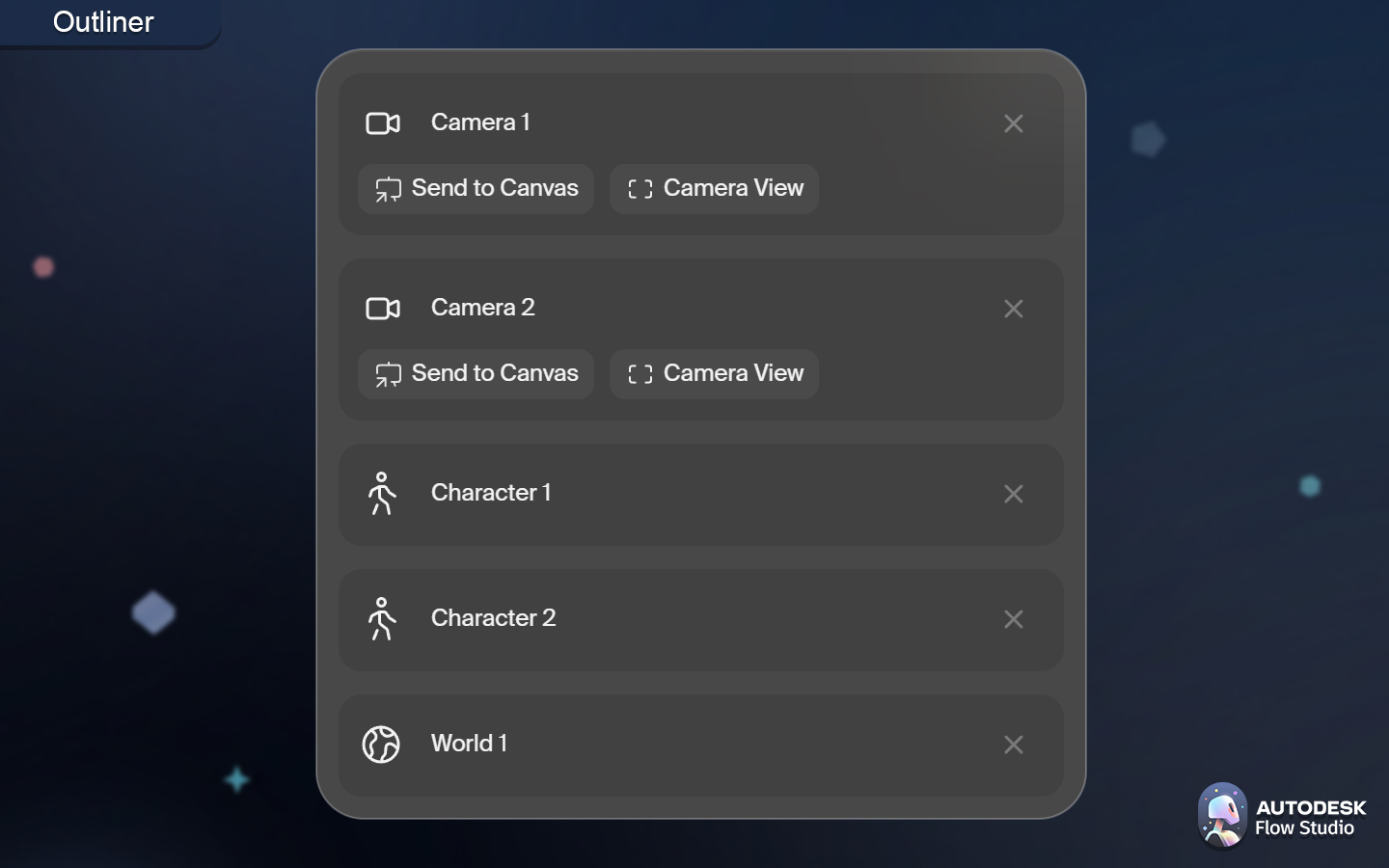Image resolution: width=1389 pixels, height=868 pixels.
Task: Click the Autodesk Flow Studio logo
Action: [x=1282, y=816]
